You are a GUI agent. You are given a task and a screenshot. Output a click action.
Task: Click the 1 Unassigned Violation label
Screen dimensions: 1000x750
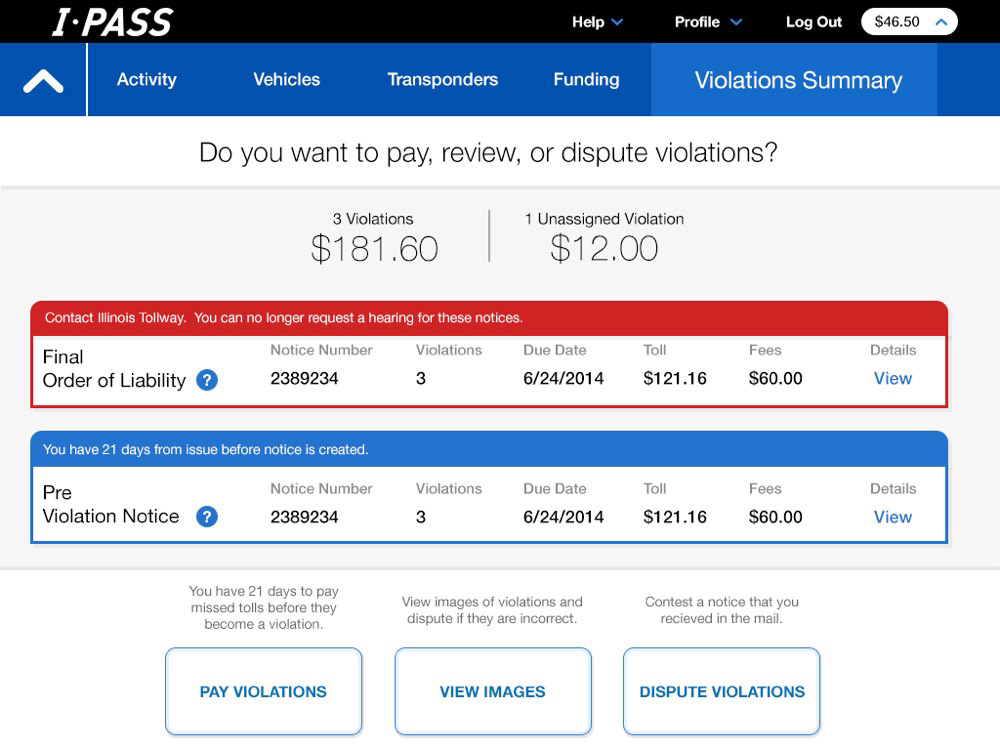point(604,219)
